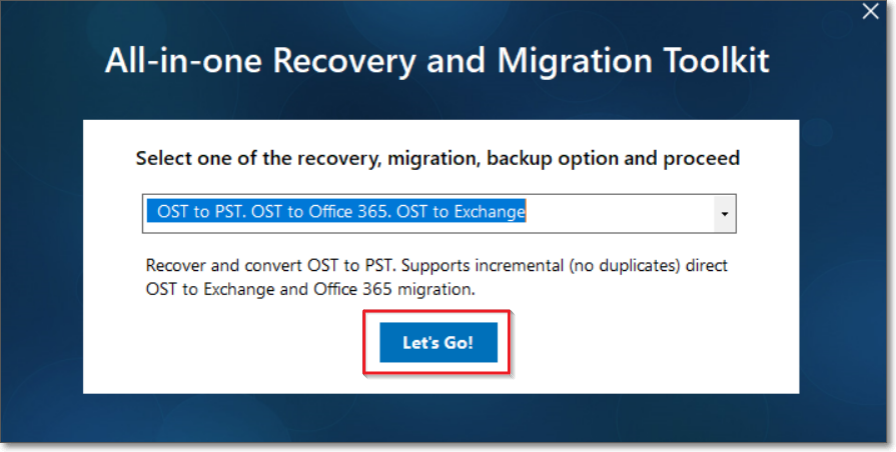Select the "Select one of the recovery" instruction label
The height and width of the screenshot is (452, 896).
pos(438,158)
